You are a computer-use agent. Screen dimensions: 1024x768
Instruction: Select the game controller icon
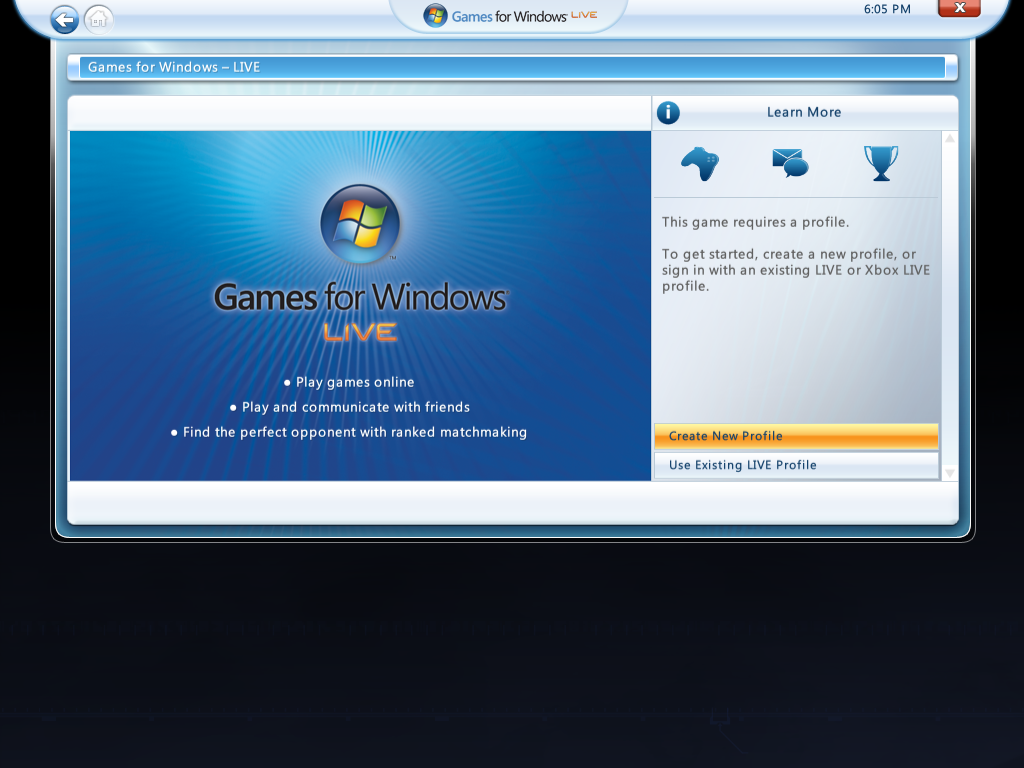(x=700, y=163)
